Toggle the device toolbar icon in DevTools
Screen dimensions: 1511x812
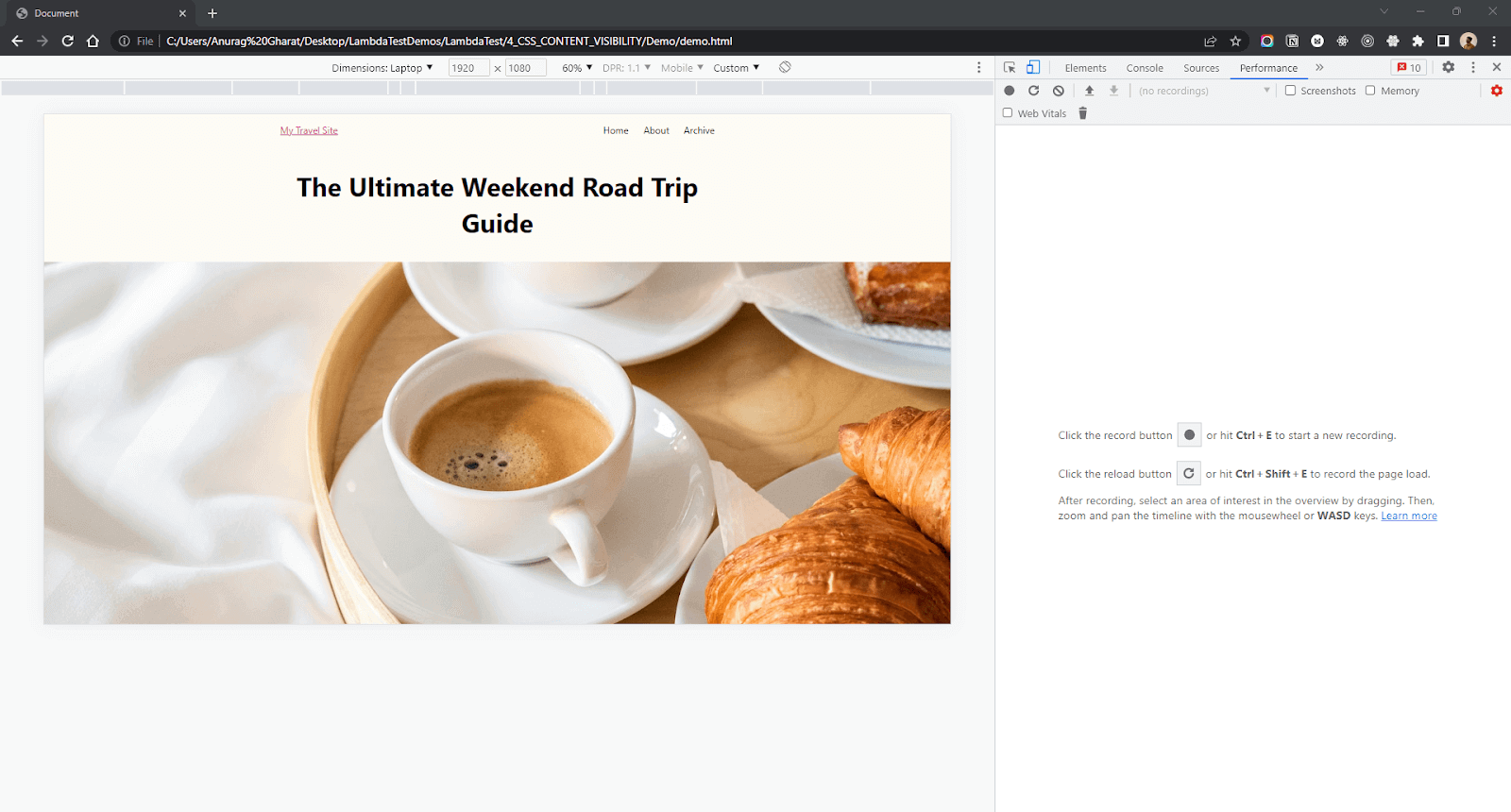[x=1033, y=67]
